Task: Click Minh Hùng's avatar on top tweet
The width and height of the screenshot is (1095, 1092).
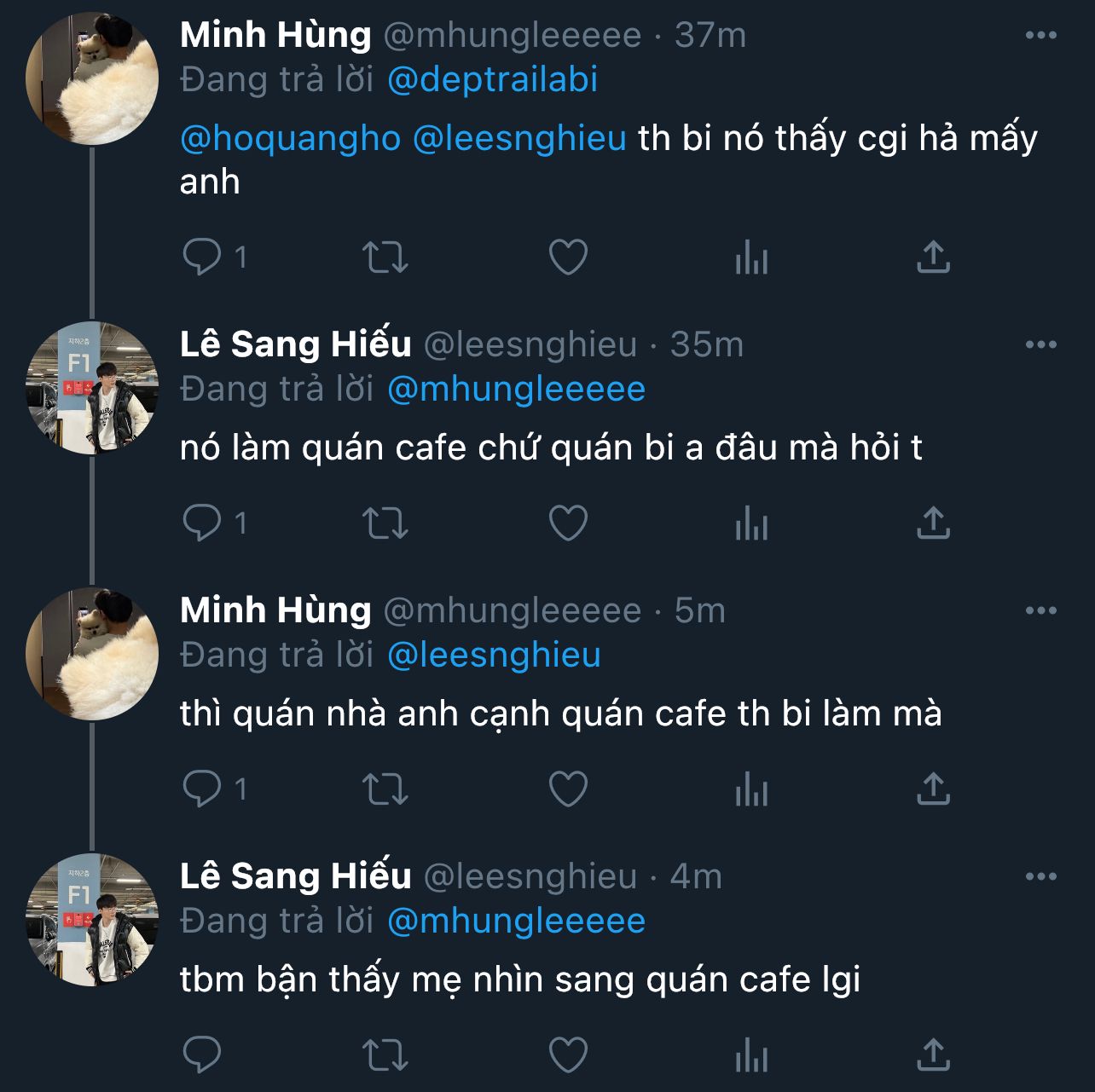Action: coord(92,78)
